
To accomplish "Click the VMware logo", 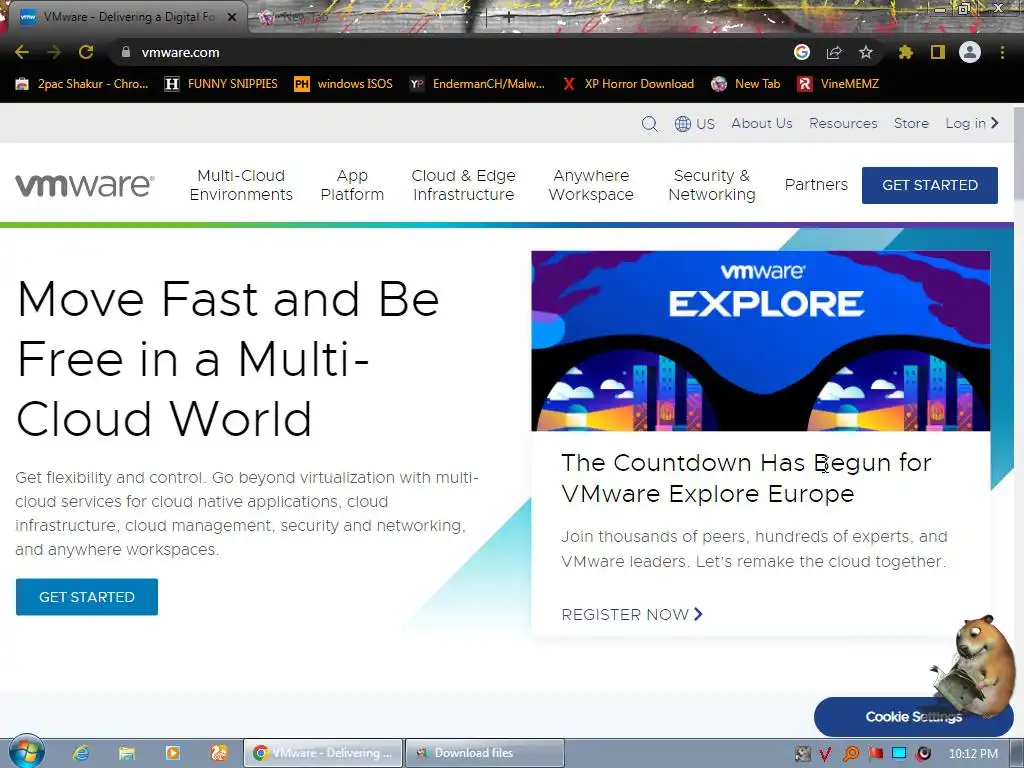I will click(x=85, y=185).
